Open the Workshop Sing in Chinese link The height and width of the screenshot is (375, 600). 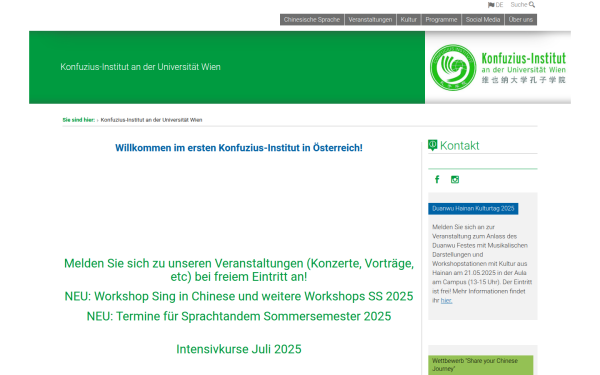coord(239,296)
